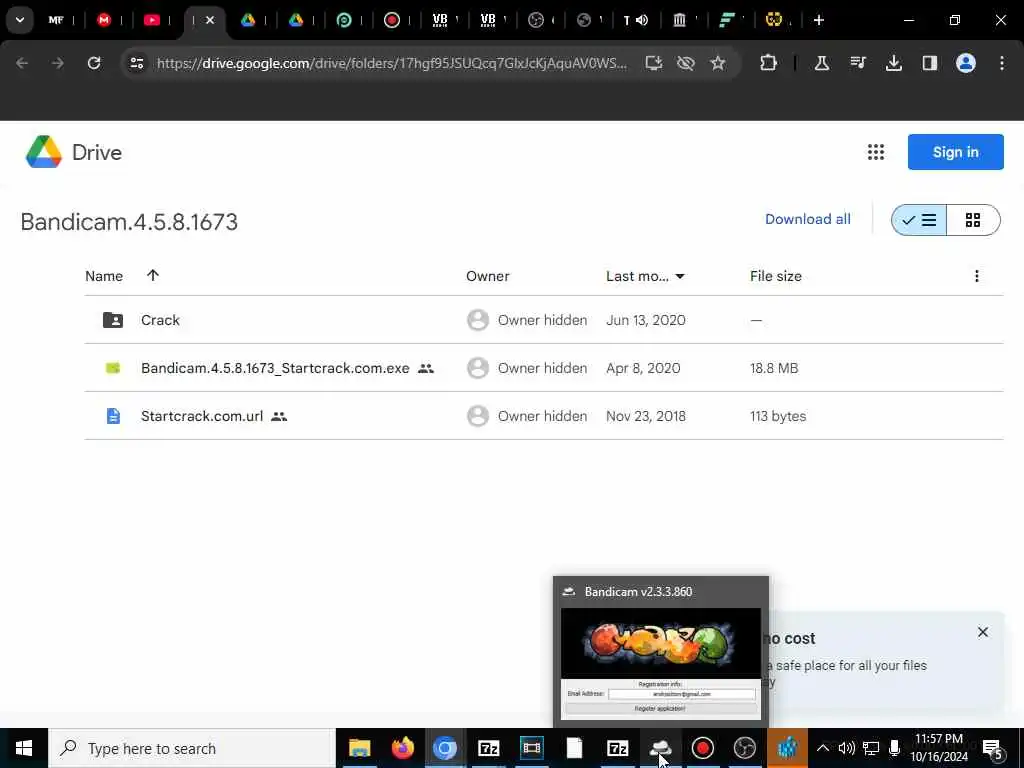Switch to the tab playing audio
Screen dimensions: 1024x768
[x=635, y=20]
